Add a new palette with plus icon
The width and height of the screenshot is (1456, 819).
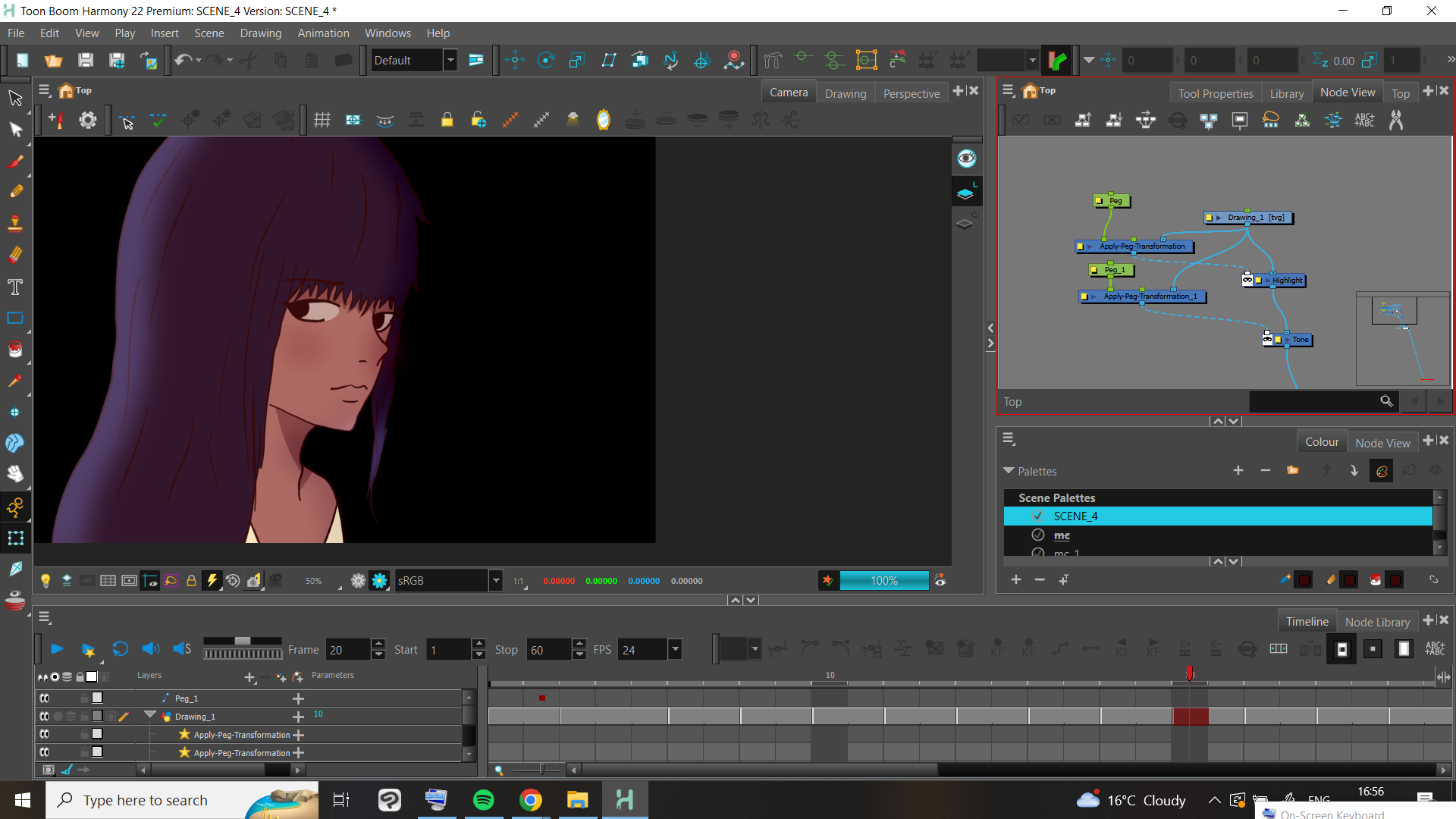pos(1238,471)
